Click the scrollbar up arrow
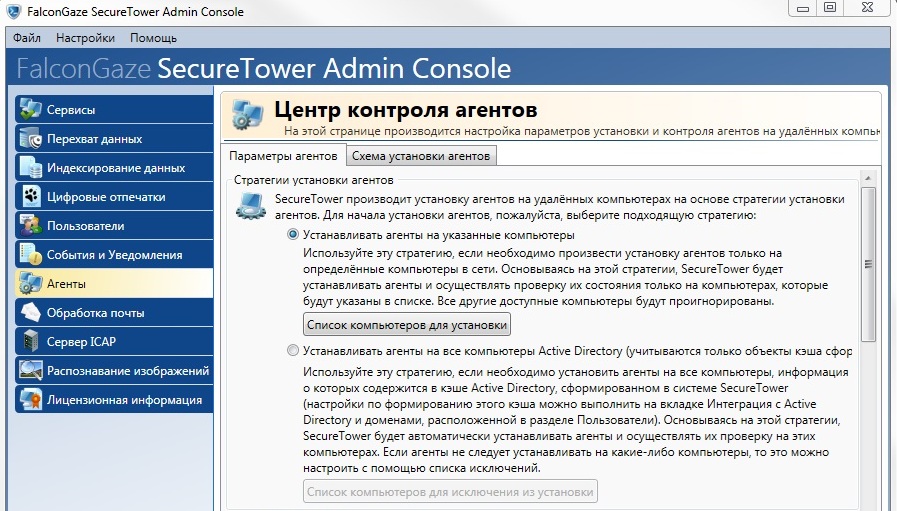Viewport: 897px width, 511px height. [868, 178]
